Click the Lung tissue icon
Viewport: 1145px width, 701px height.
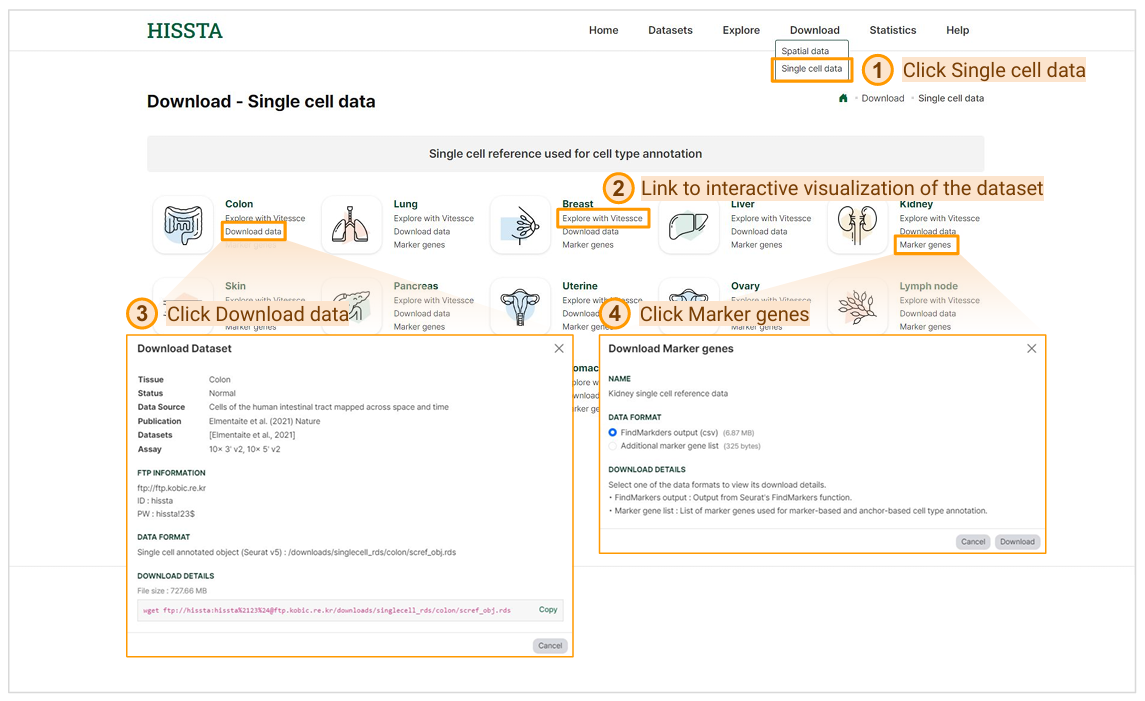[352, 224]
